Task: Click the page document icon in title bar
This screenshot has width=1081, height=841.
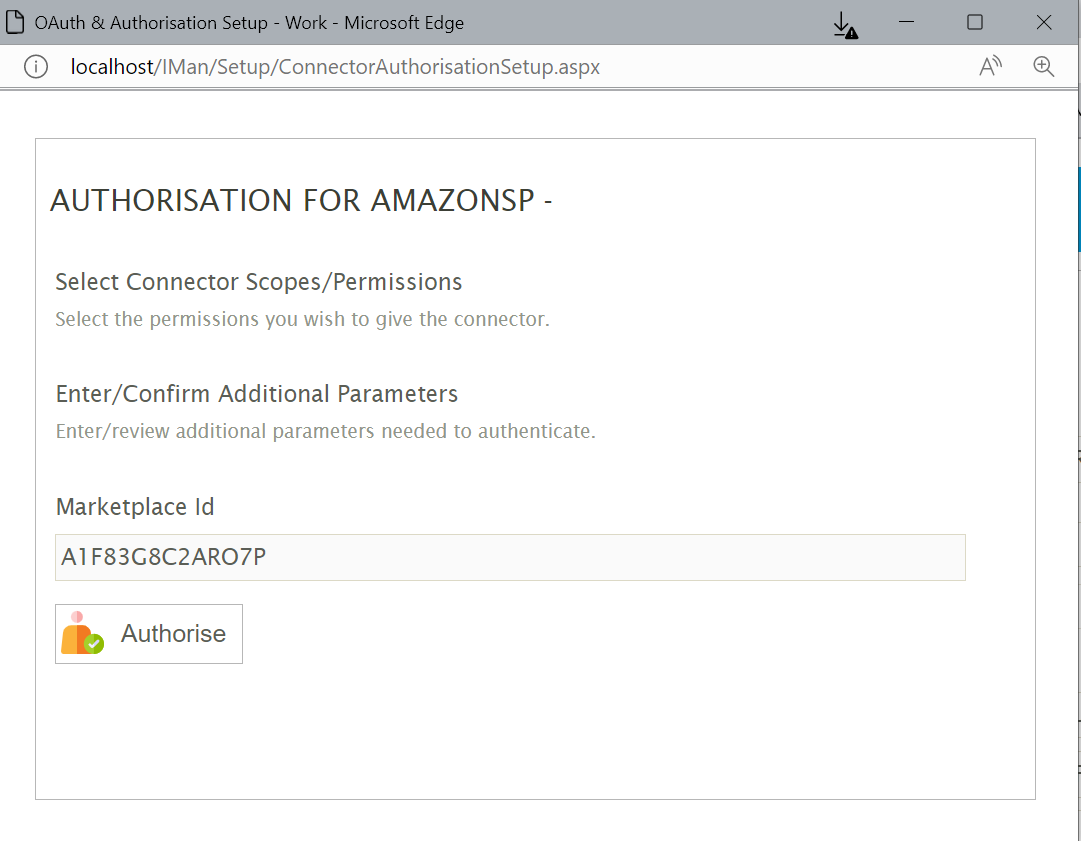Action: point(16,22)
